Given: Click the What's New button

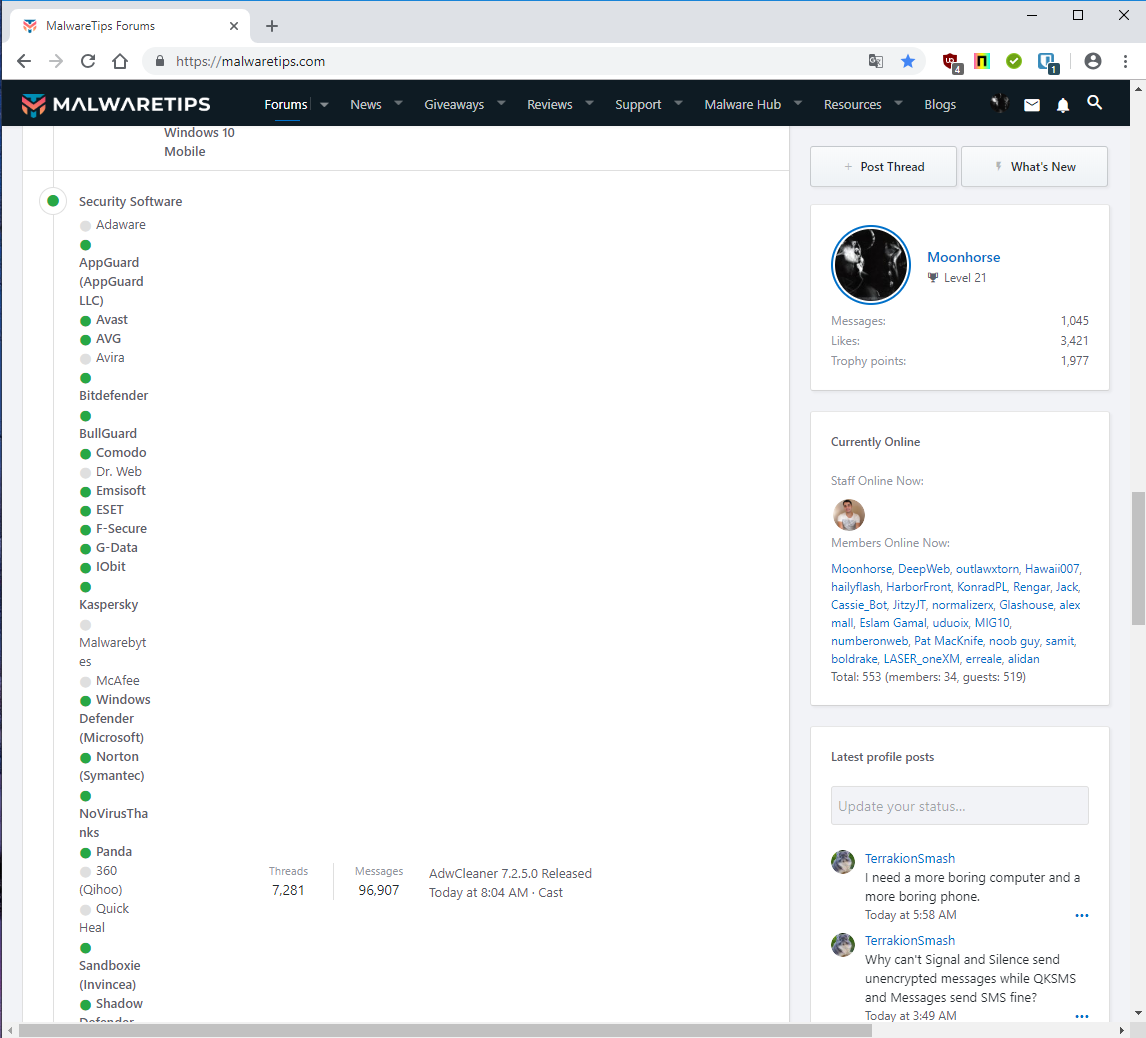Looking at the screenshot, I should click(x=1034, y=167).
